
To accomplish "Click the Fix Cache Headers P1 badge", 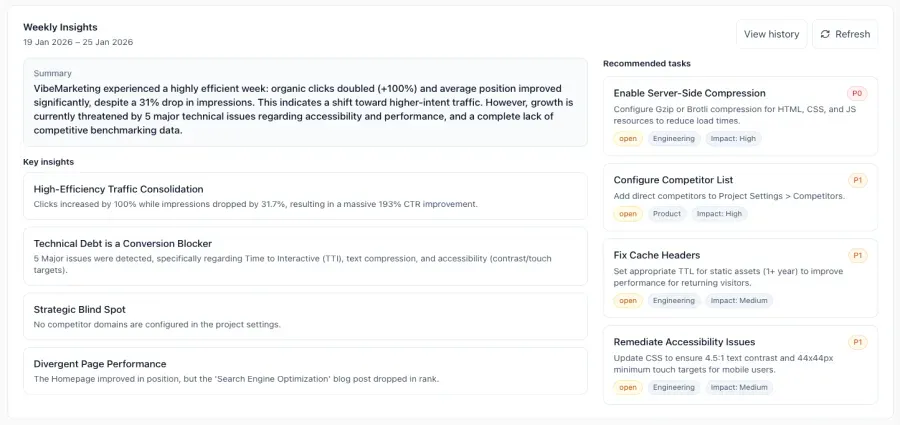I will pos(857,255).
